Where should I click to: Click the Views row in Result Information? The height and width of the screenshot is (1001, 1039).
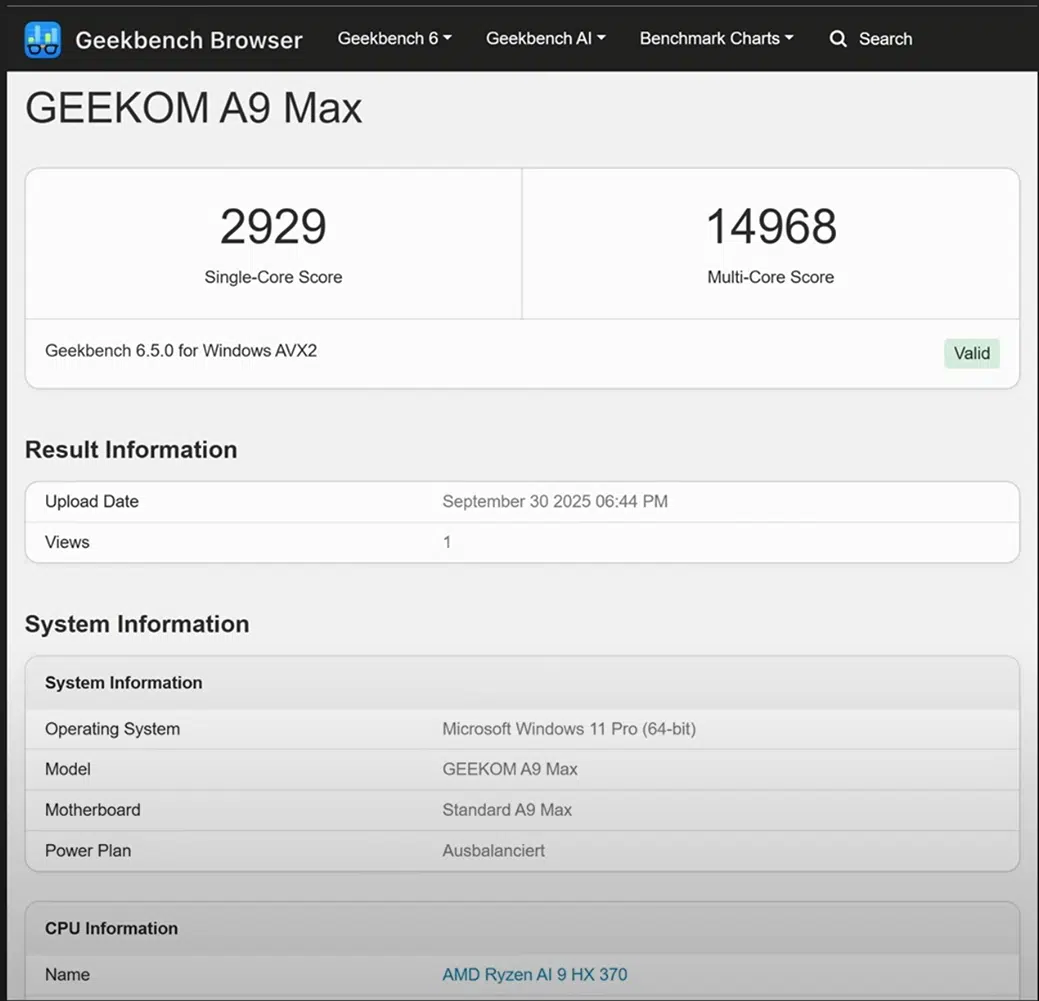pos(67,542)
